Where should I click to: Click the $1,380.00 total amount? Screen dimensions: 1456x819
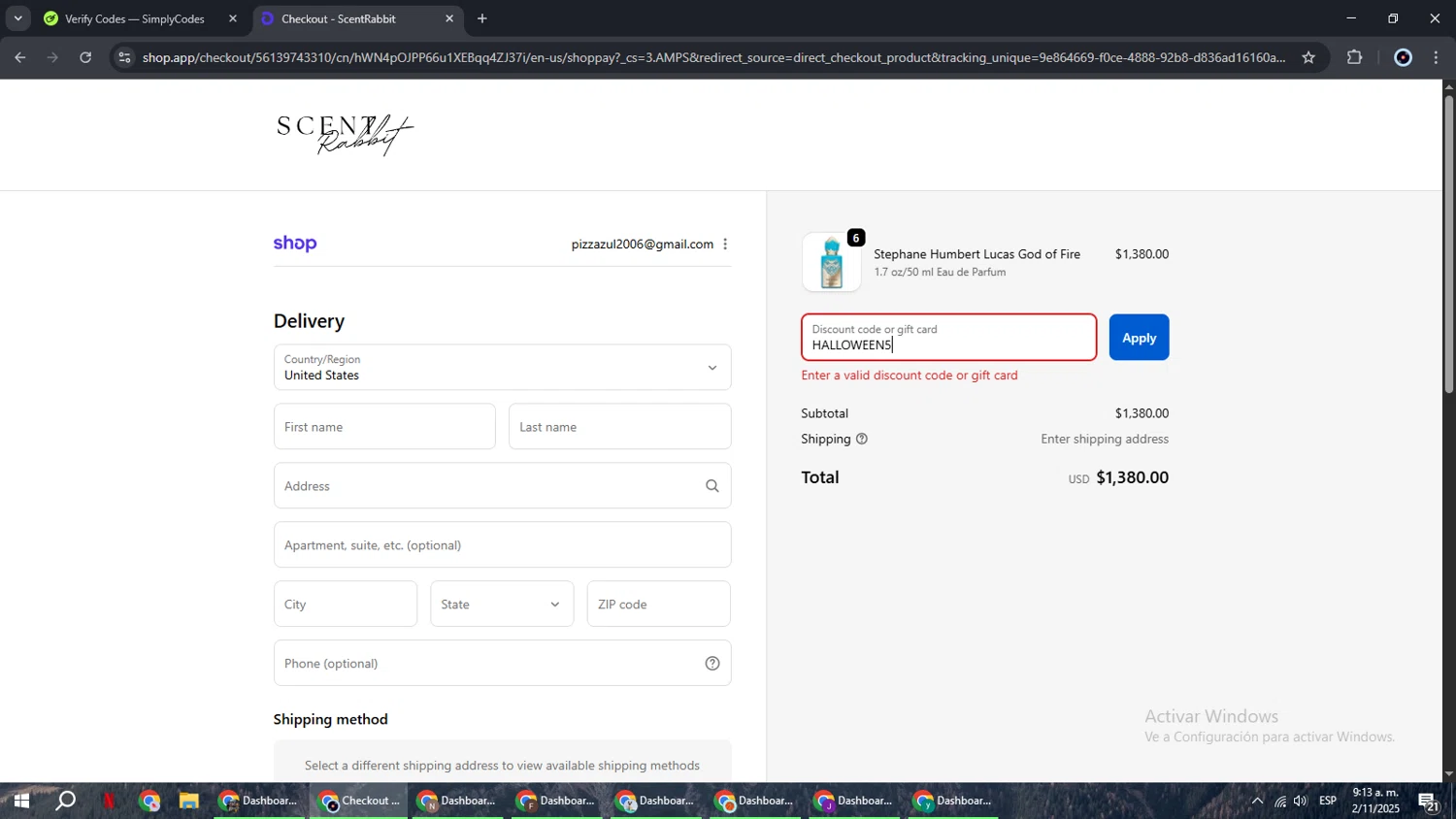(1132, 477)
